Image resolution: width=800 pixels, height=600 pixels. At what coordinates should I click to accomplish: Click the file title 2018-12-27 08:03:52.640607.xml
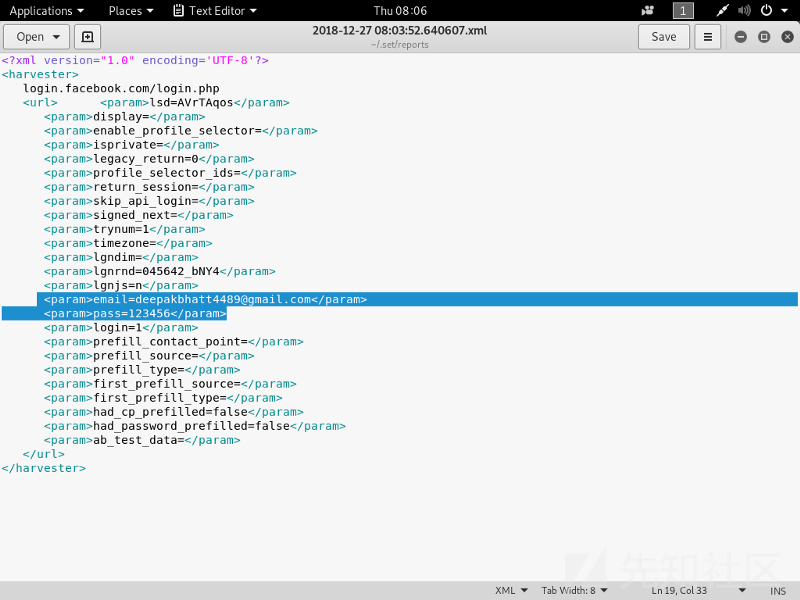[x=399, y=31]
